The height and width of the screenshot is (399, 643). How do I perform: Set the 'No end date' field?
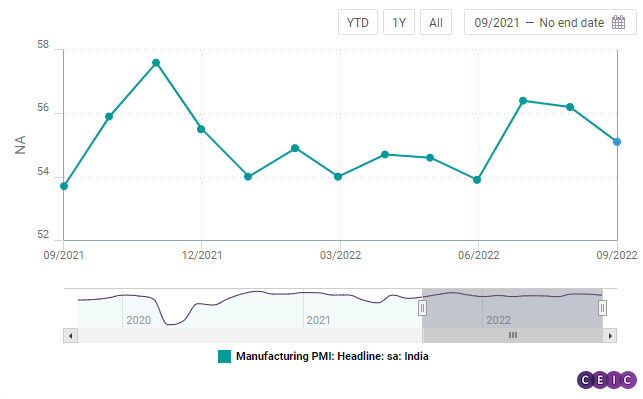(x=571, y=23)
